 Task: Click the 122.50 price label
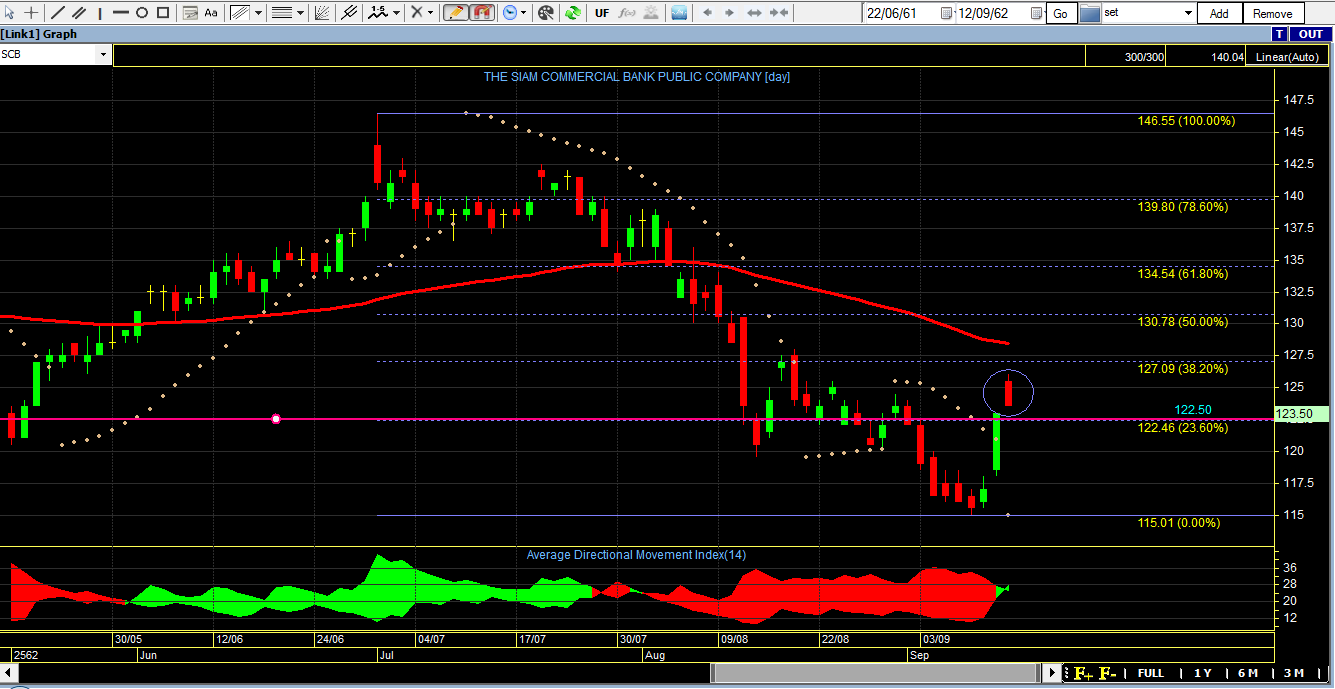[x=1193, y=410]
